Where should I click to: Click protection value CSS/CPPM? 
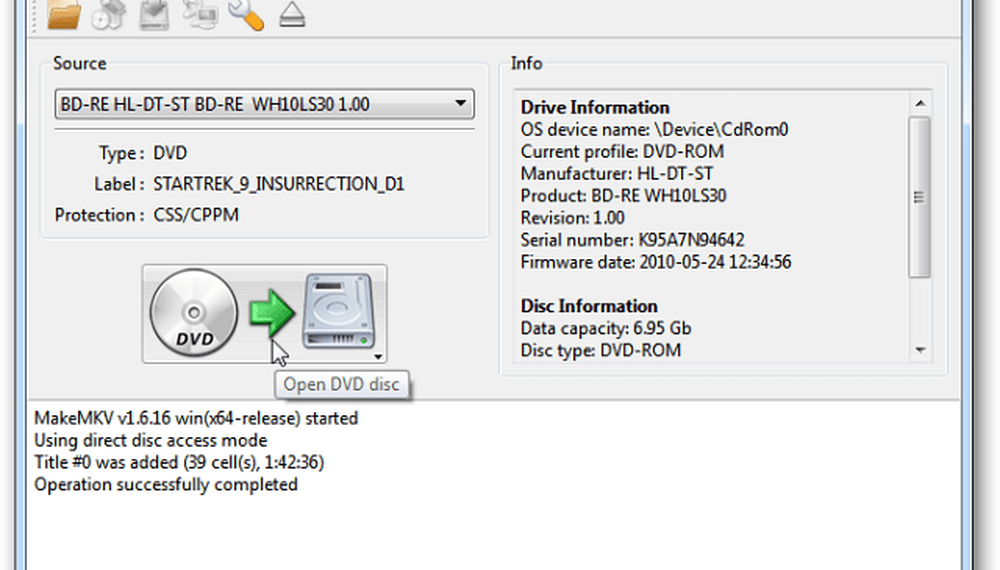pyautogui.click(x=196, y=216)
